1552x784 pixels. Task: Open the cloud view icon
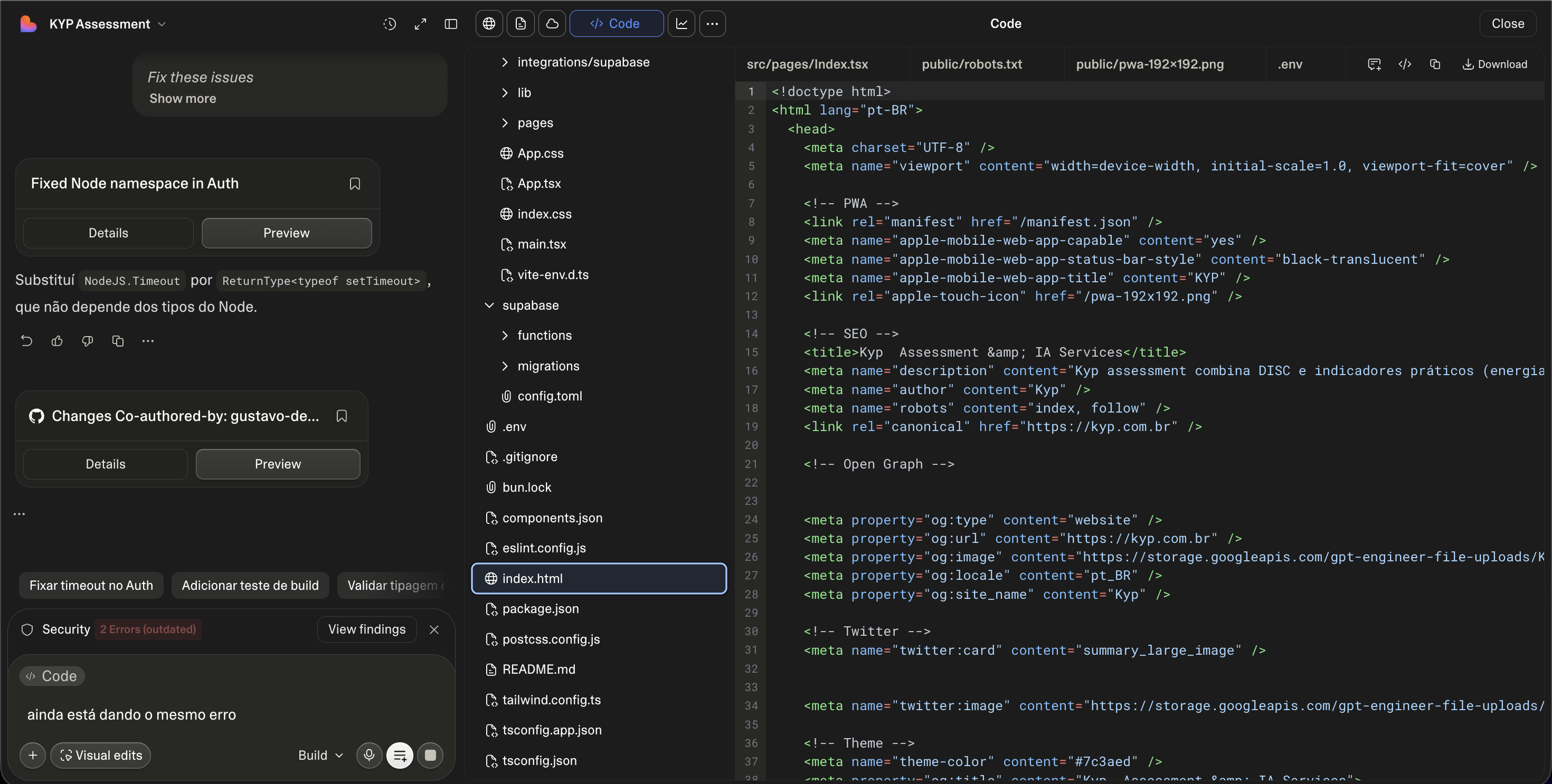(x=552, y=24)
